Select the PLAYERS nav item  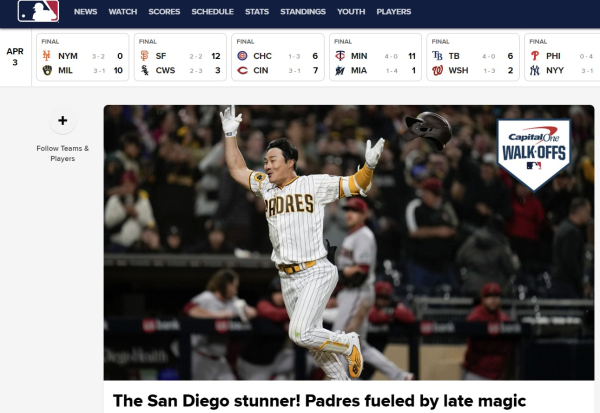click(394, 12)
